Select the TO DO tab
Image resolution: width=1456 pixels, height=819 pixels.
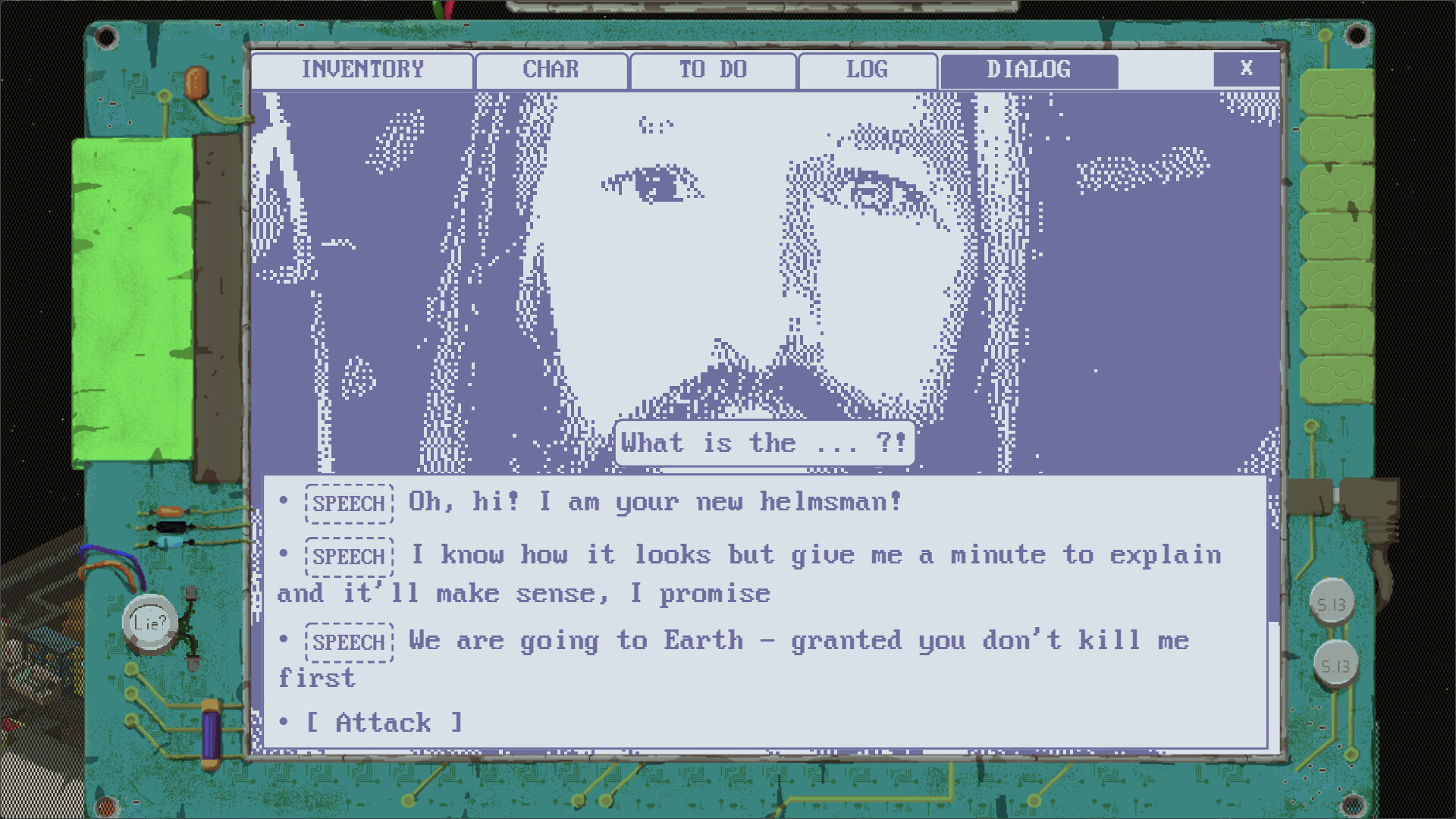click(x=709, y=69)
